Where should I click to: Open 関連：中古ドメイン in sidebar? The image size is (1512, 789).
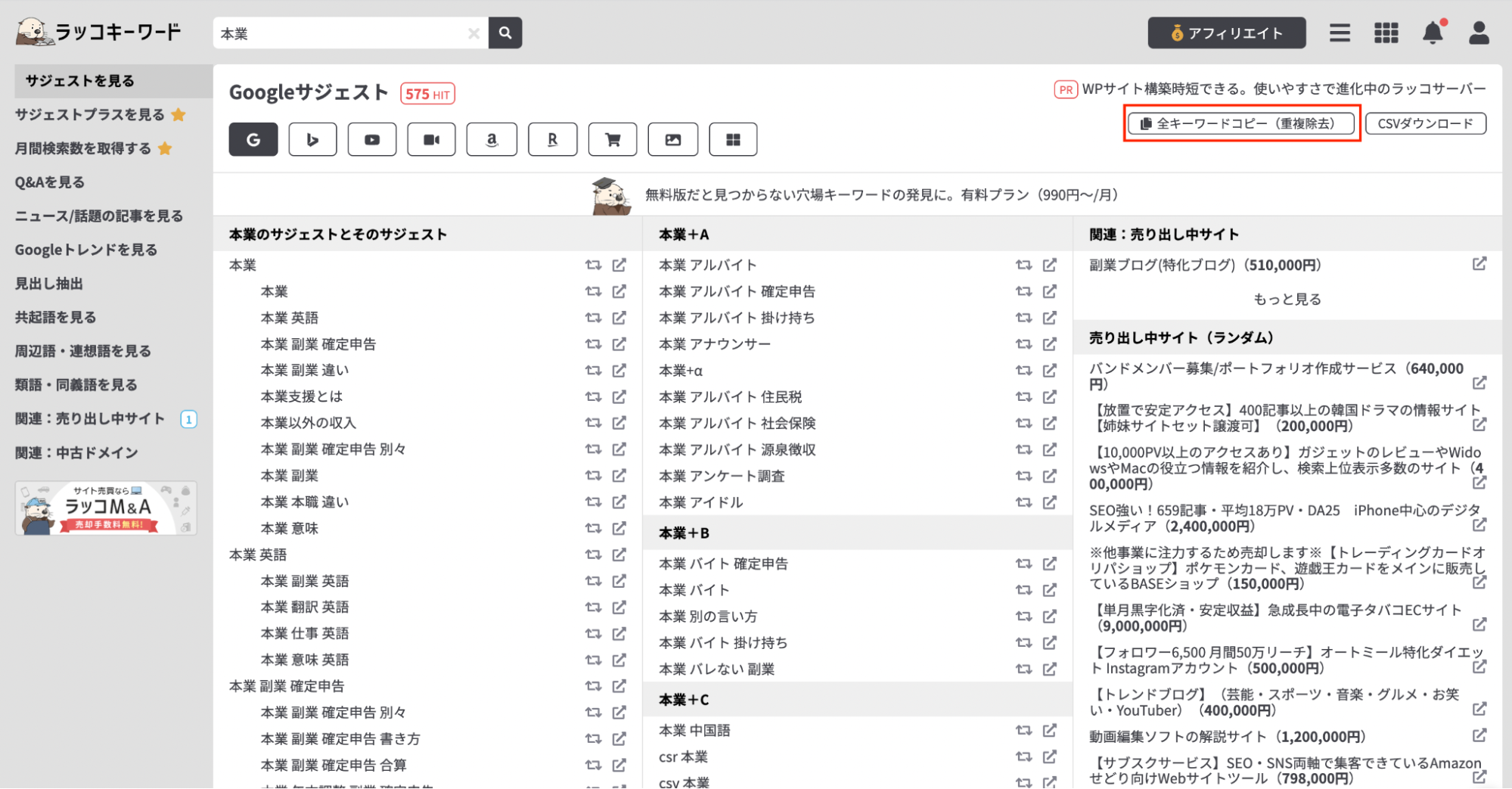tap(76, 453)
